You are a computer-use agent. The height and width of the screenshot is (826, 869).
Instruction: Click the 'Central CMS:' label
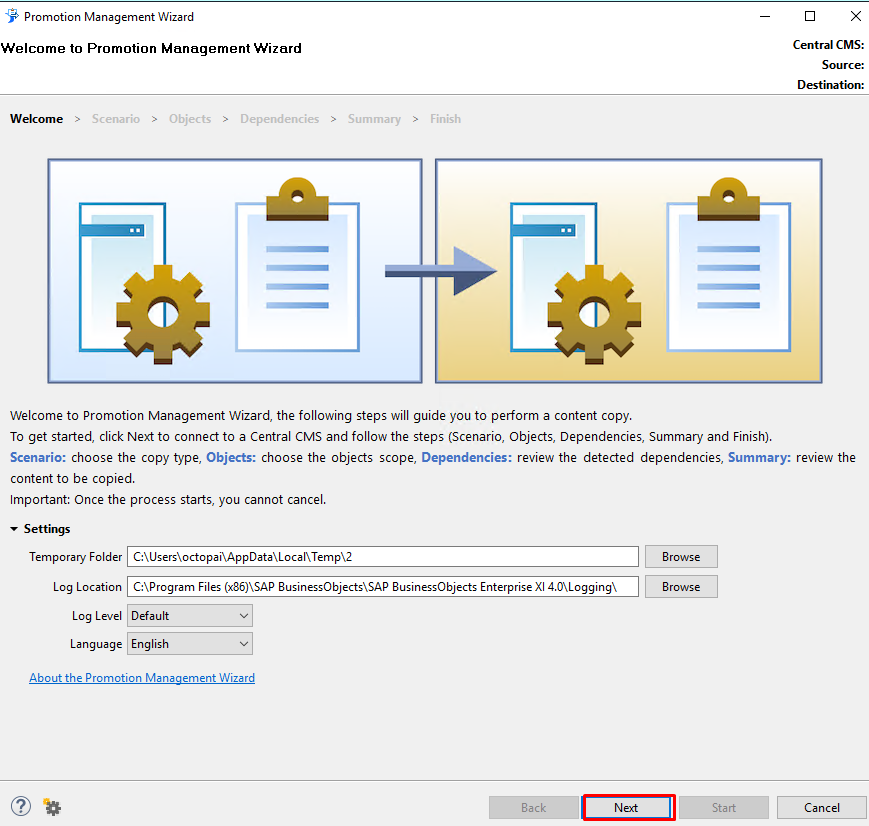(828, 45)
